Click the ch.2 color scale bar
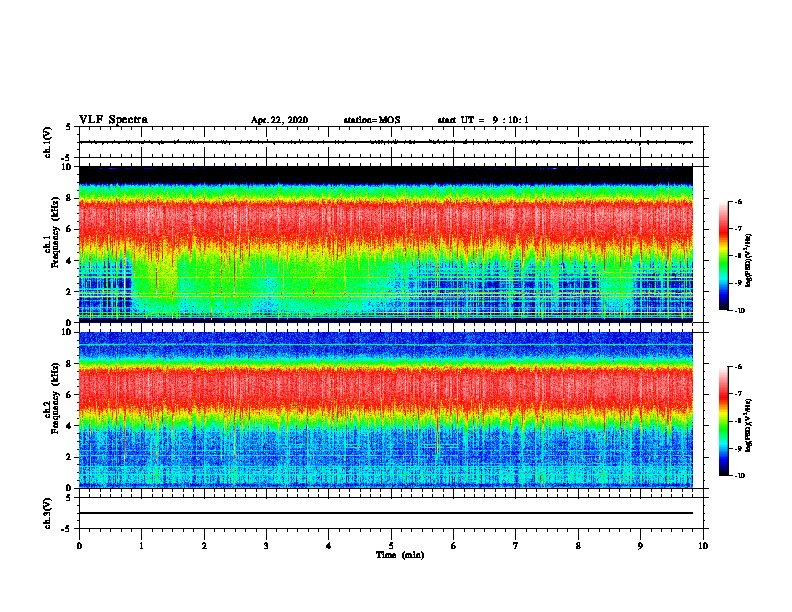This screenshot has height=612, width=792. point(724,421)
